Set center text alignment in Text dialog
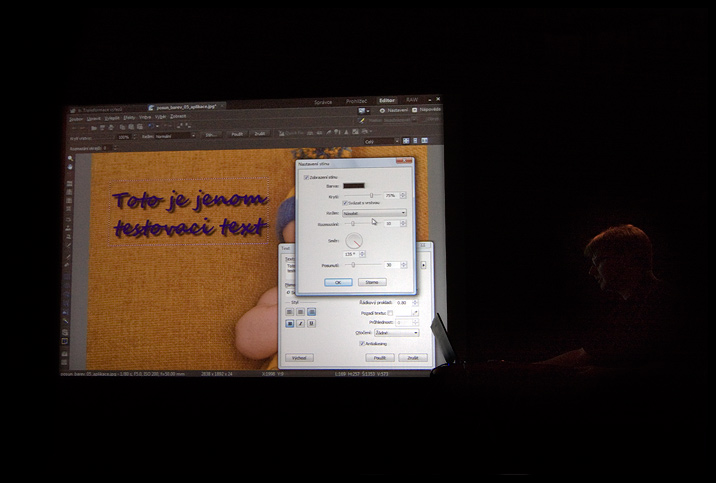716x483 pixels. point(300,312)
